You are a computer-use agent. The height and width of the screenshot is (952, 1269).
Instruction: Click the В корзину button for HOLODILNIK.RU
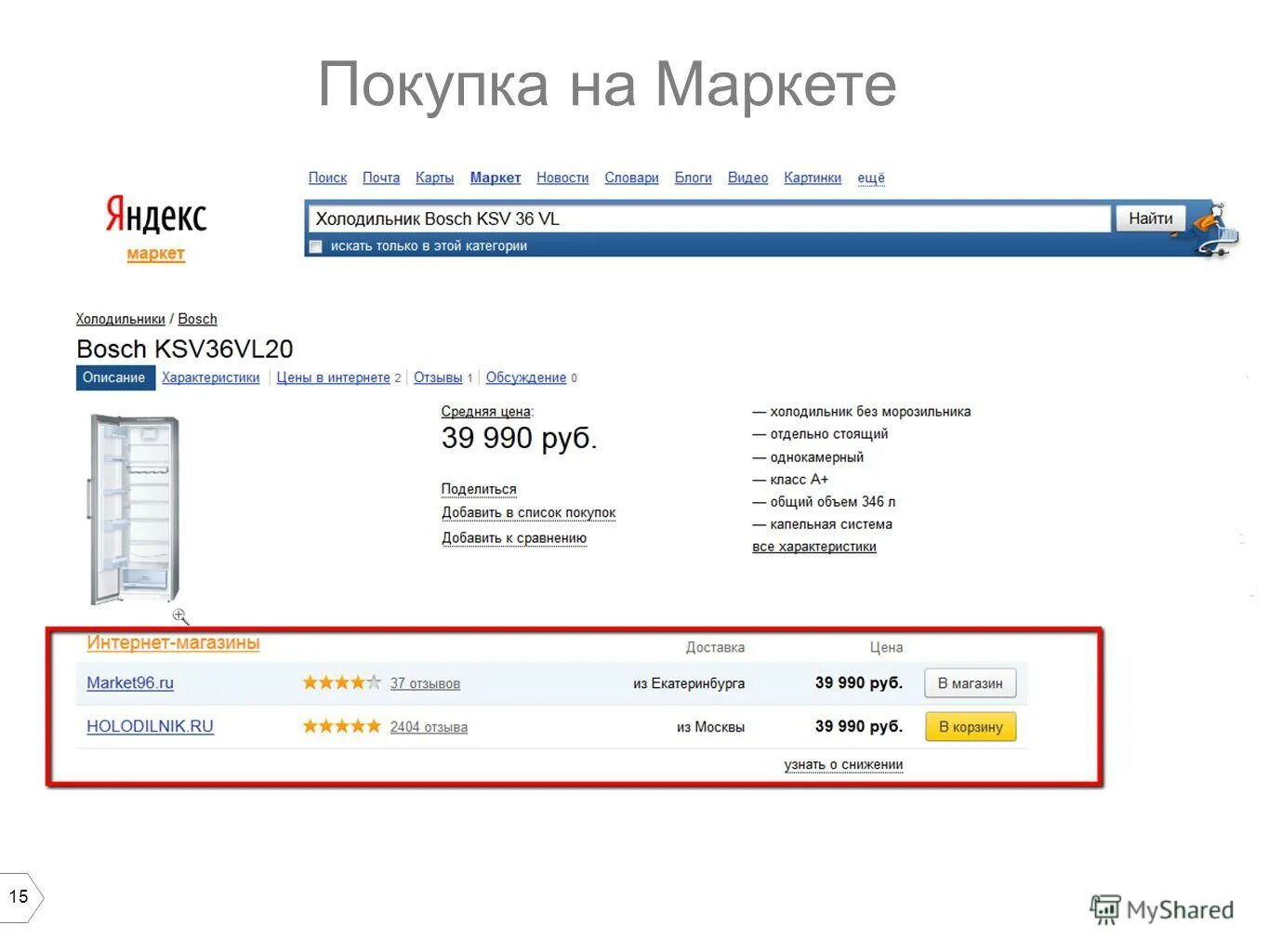click(x=971, y=726)
